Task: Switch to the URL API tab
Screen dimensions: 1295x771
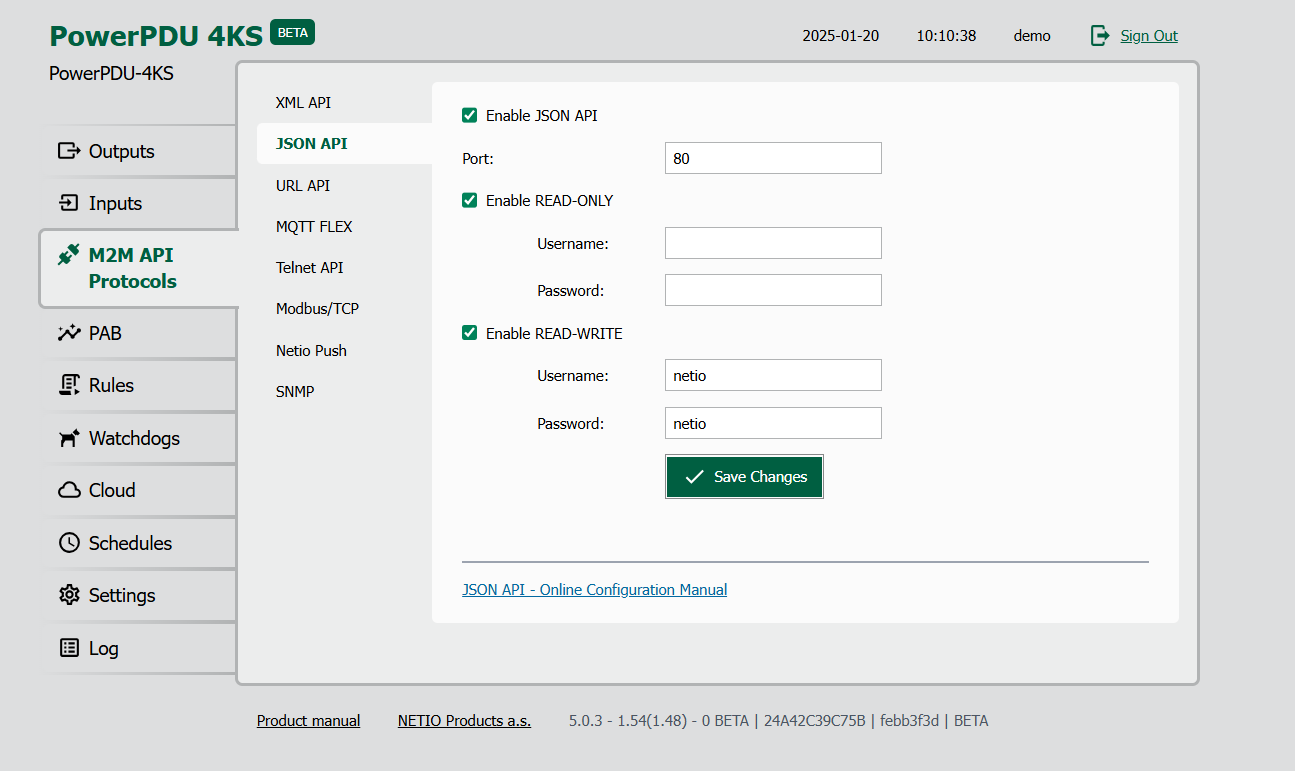Action: pos(303,185)
